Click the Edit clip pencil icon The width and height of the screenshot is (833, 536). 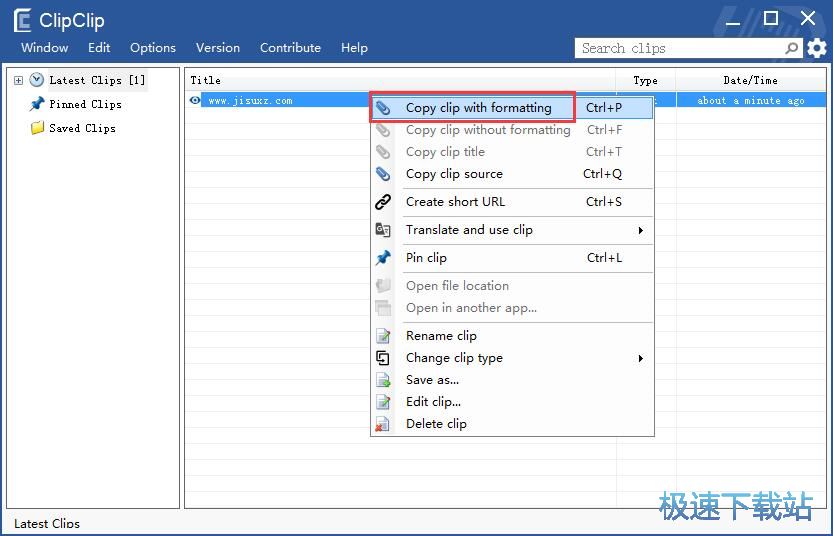tap(383, 402)
